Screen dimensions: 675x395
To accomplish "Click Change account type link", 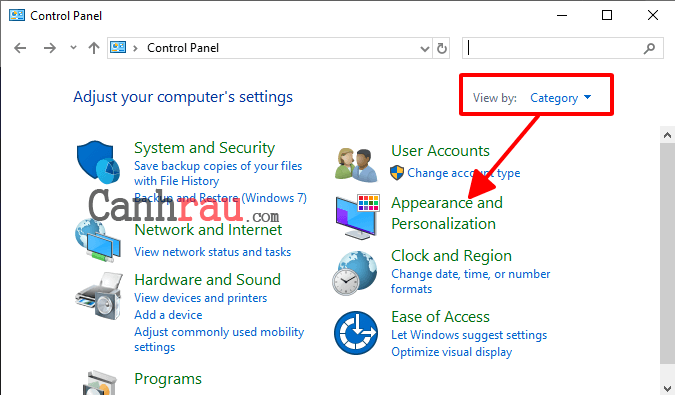I will coord(464,173).
